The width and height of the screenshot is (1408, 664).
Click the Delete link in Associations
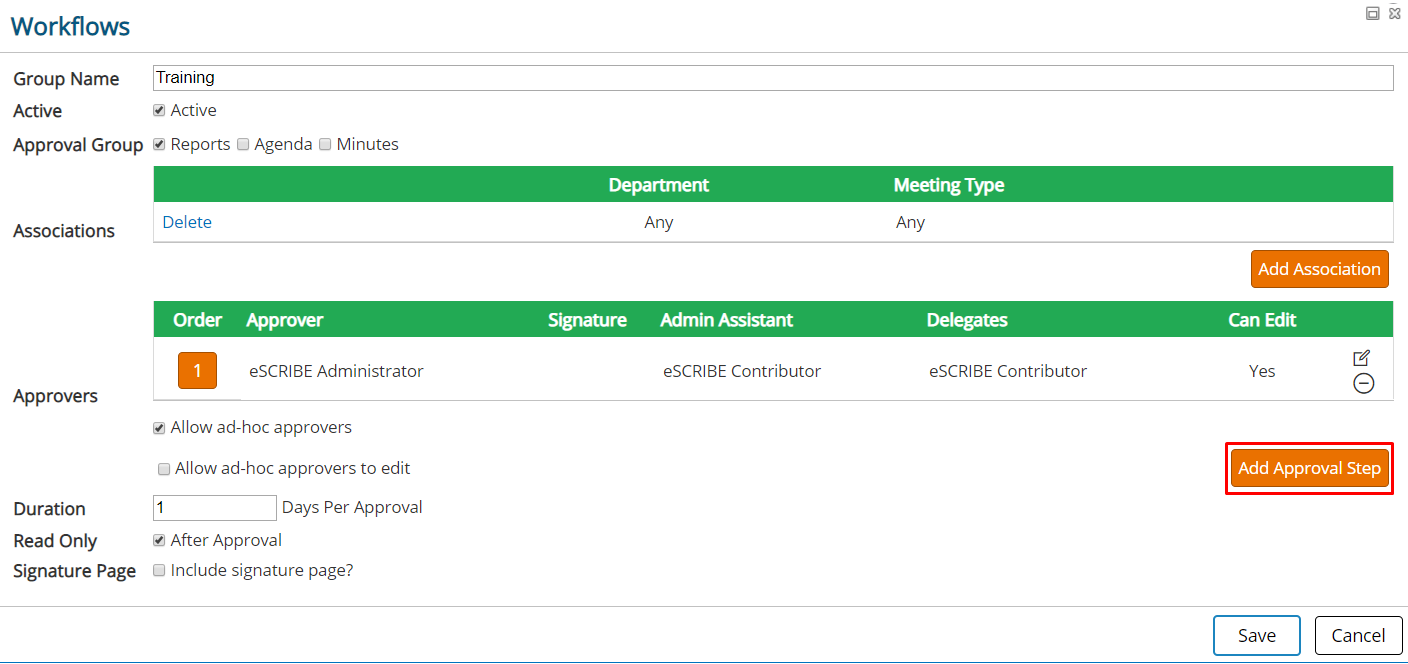(x=187, y=222)
